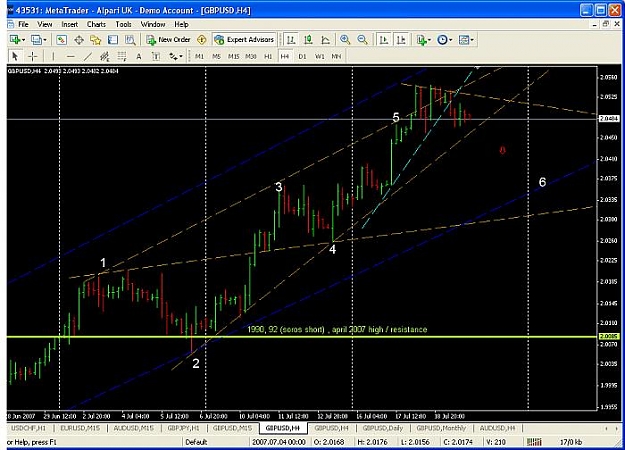
Task: Click the Default profile in status bar
Action: coord(196,442)
